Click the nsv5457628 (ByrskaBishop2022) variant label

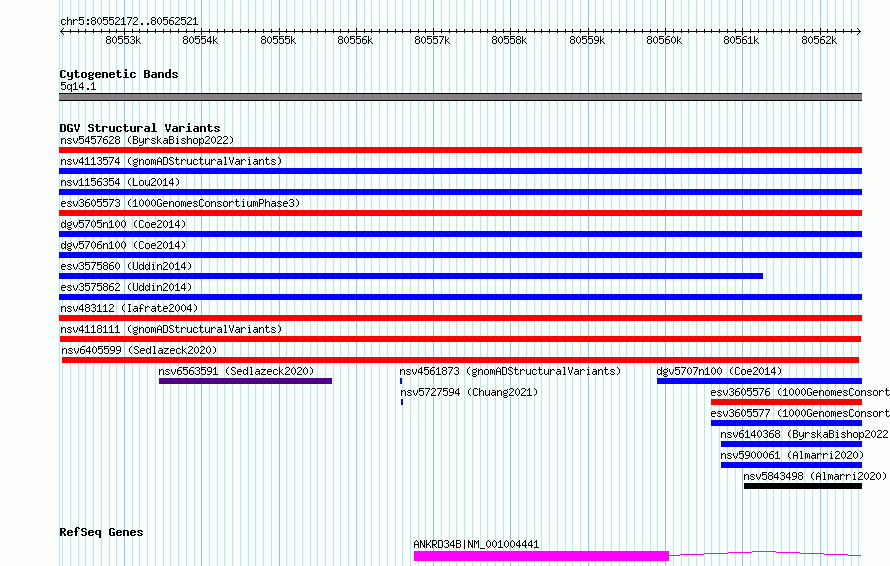point(147,140)
